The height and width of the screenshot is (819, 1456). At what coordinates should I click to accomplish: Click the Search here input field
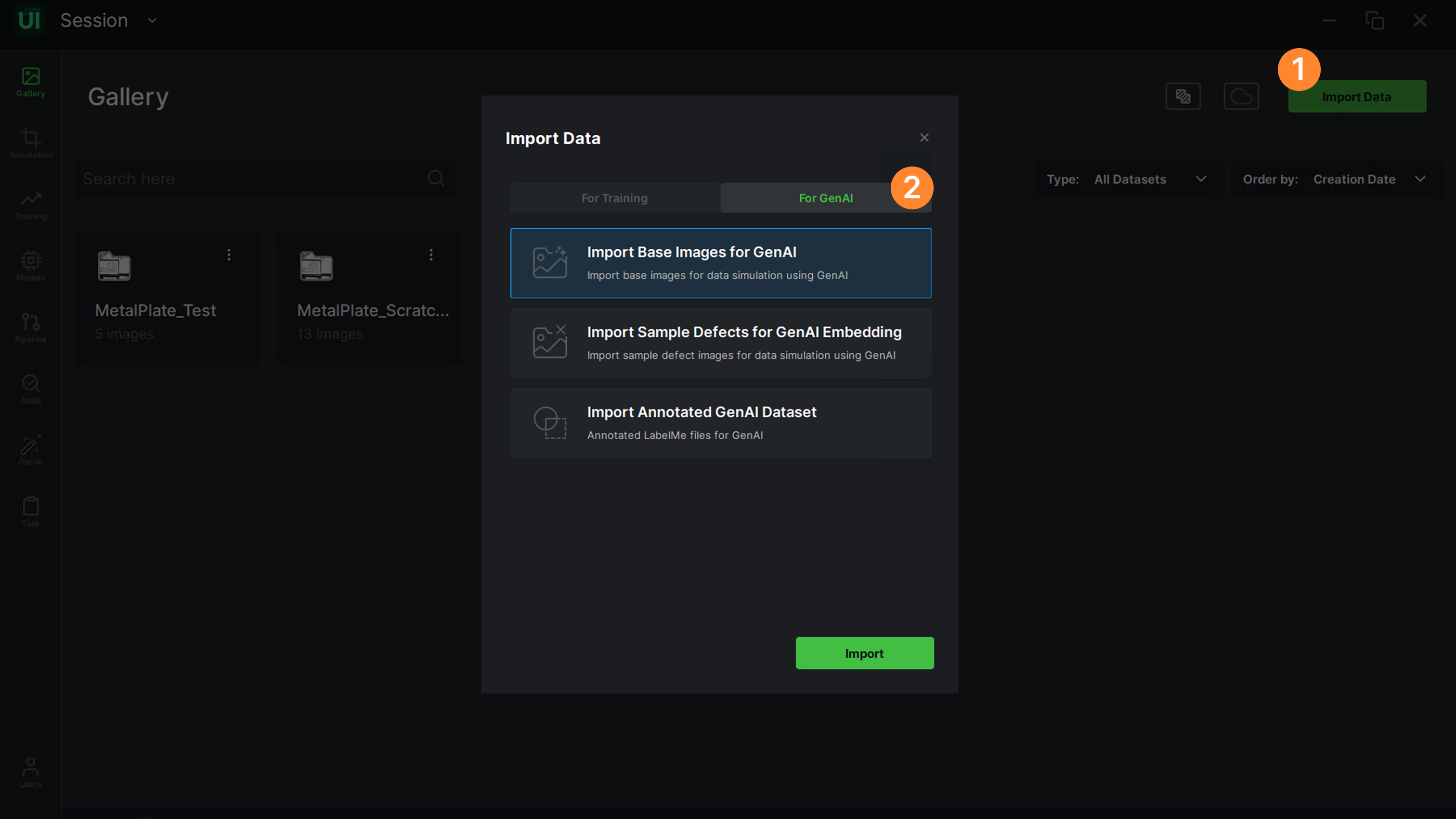[x=251, y=179]
